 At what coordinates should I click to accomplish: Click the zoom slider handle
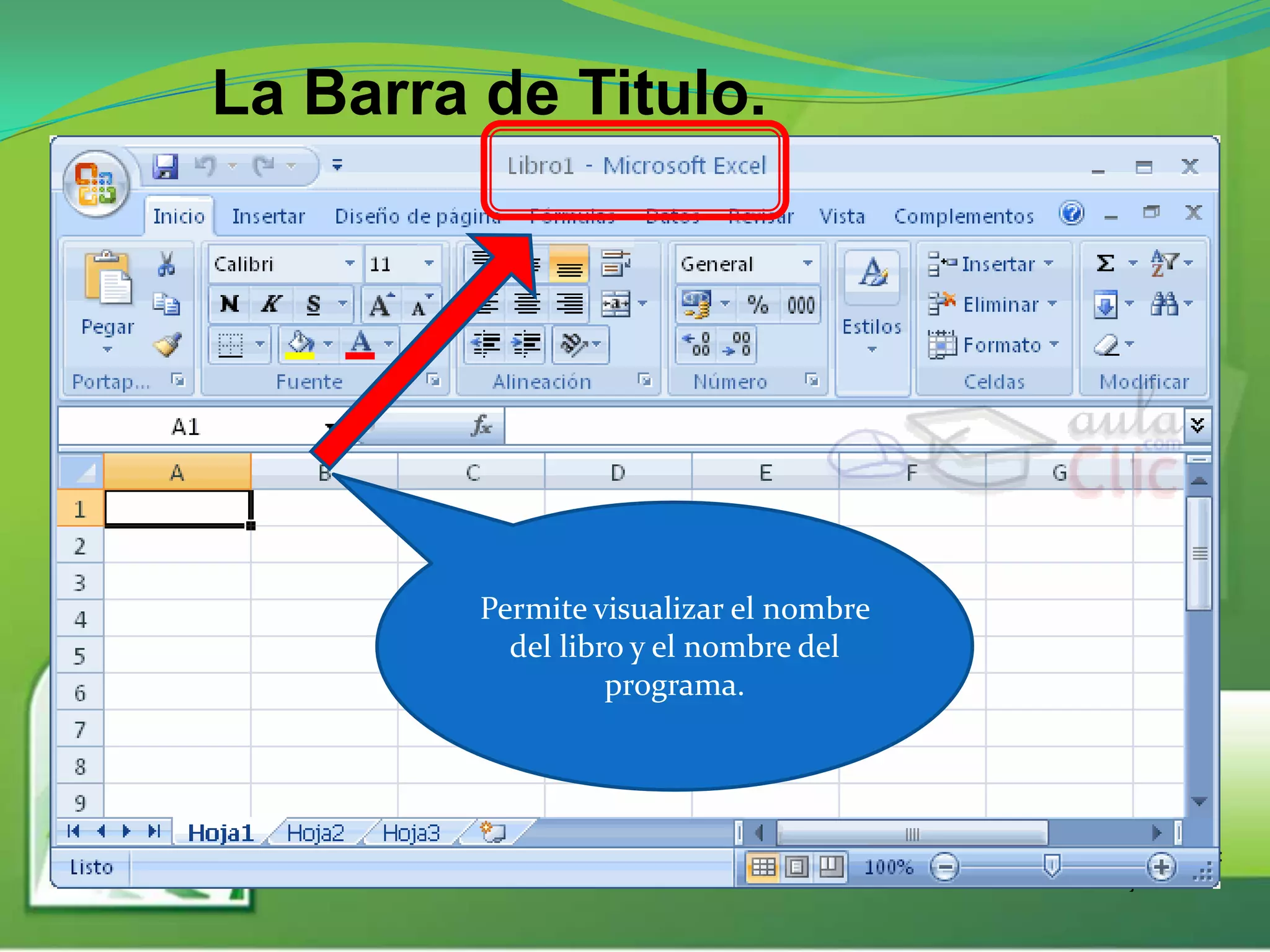[x=1052, y=865]
